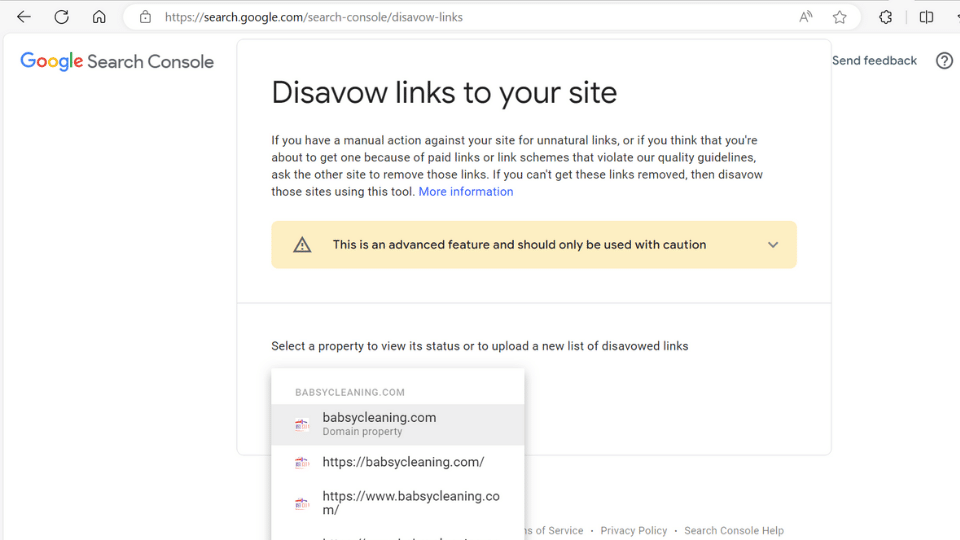
Task: Go back using the browser back arrow
Action: click(24, 17)
